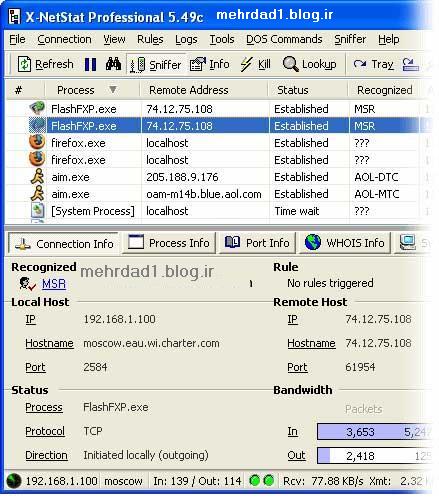Open the Tools menu
The image size is (439, 500).
222,39
